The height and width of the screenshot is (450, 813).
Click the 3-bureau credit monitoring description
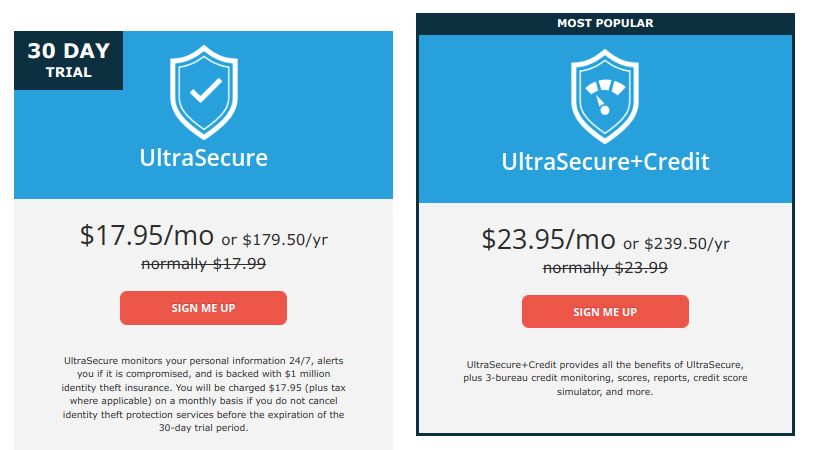pos(605,378)
